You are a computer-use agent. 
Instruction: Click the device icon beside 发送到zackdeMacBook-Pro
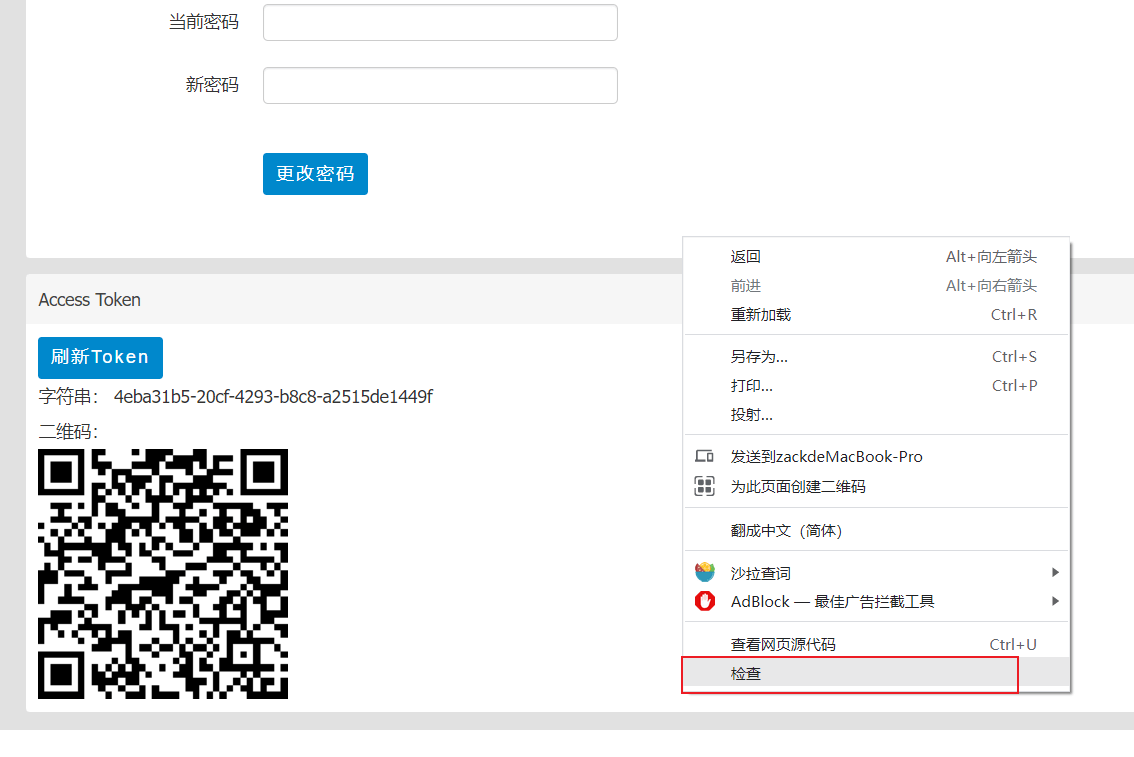click(704, 456)
